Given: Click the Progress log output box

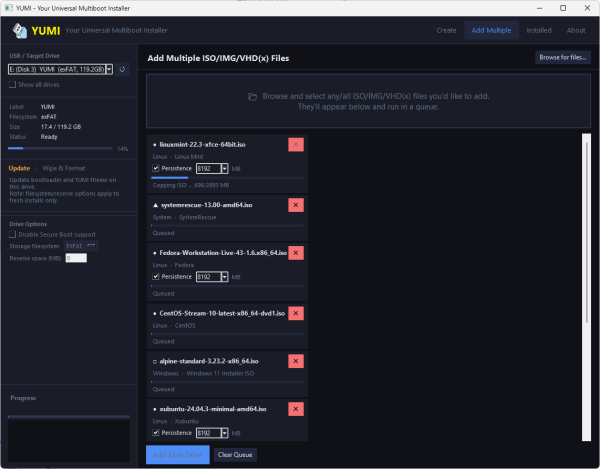Looking at the screenshot, I should point(69,441).
